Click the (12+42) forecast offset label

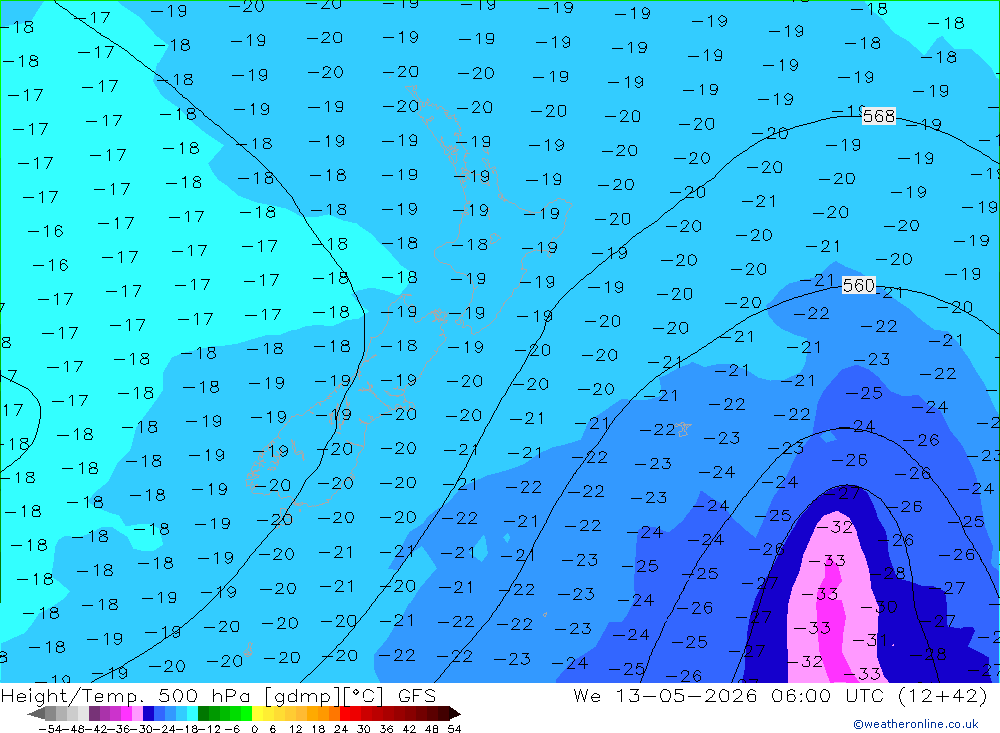pos(943,695)
